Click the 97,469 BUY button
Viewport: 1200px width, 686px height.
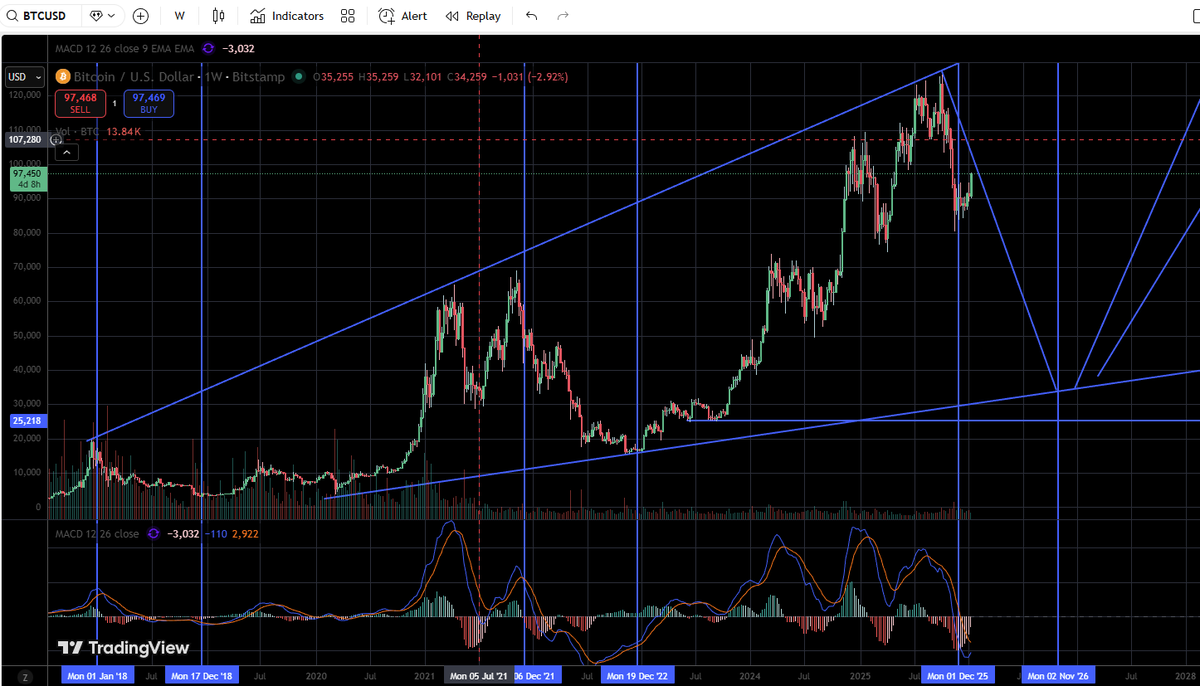[149, 103]
